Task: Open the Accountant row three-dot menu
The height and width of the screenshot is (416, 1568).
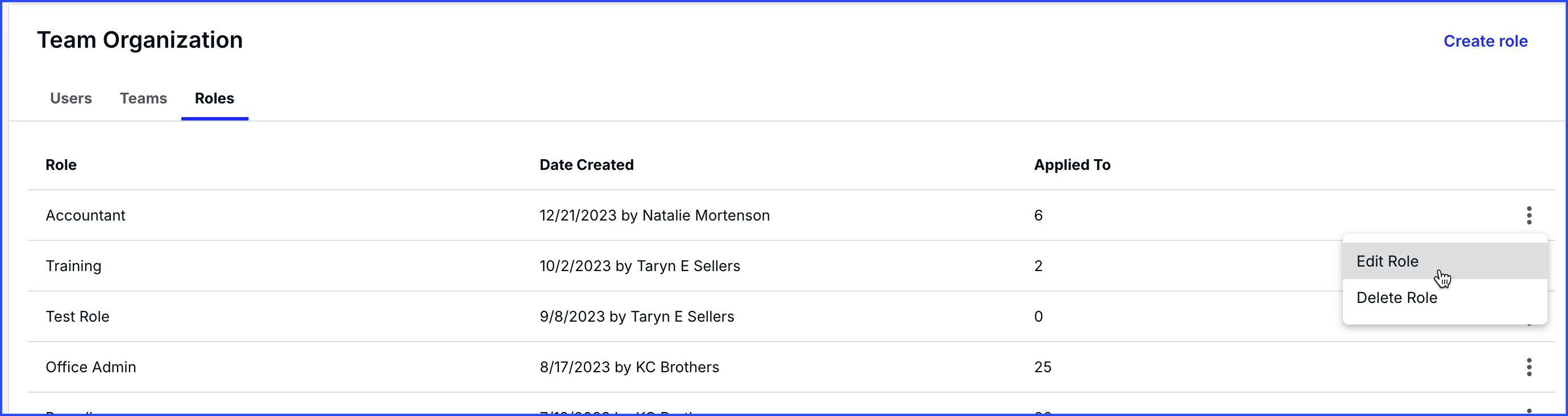Action: (1528, 215)
